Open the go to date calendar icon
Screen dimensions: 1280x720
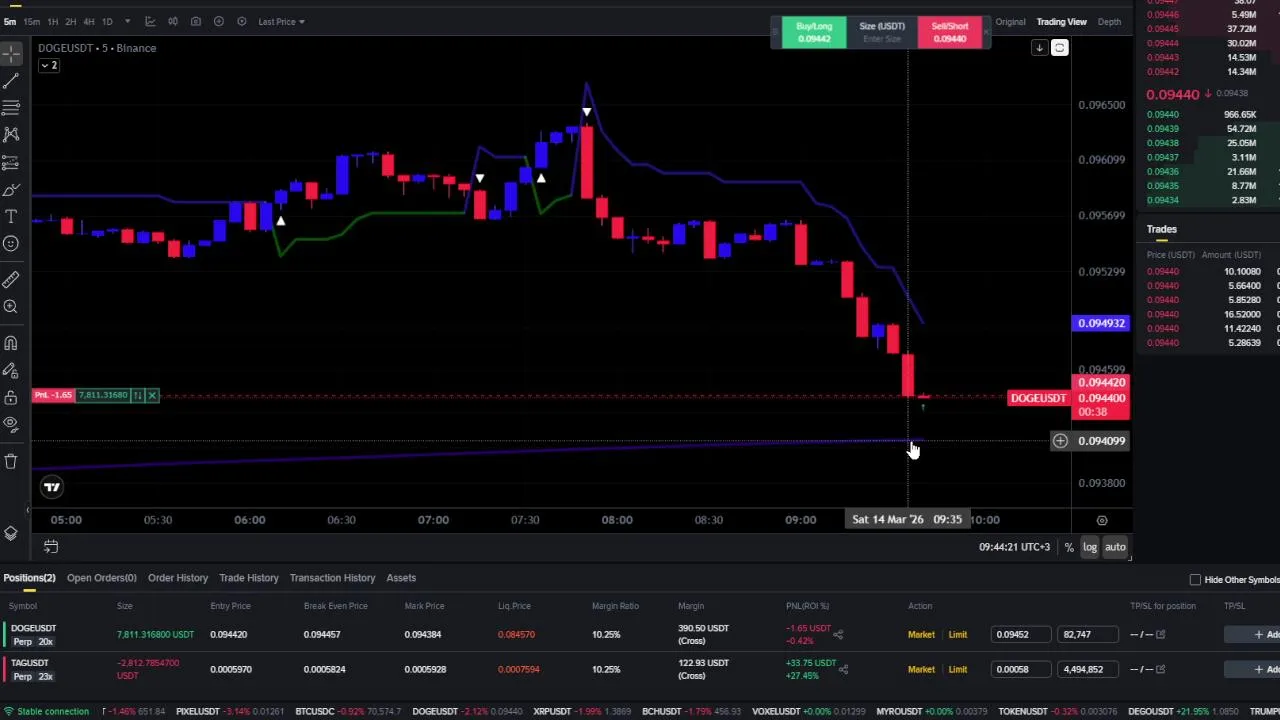click(x=51, y=547)
